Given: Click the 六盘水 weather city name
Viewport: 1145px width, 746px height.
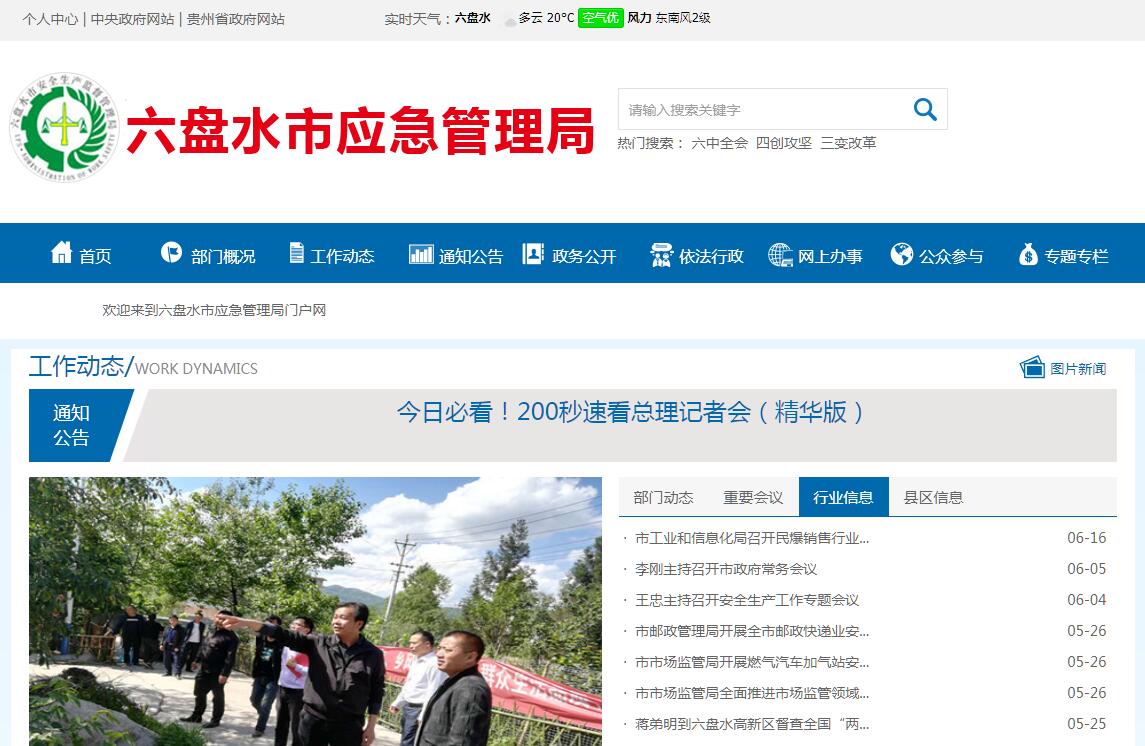Looking at the screenshot, I should (472, 18).
